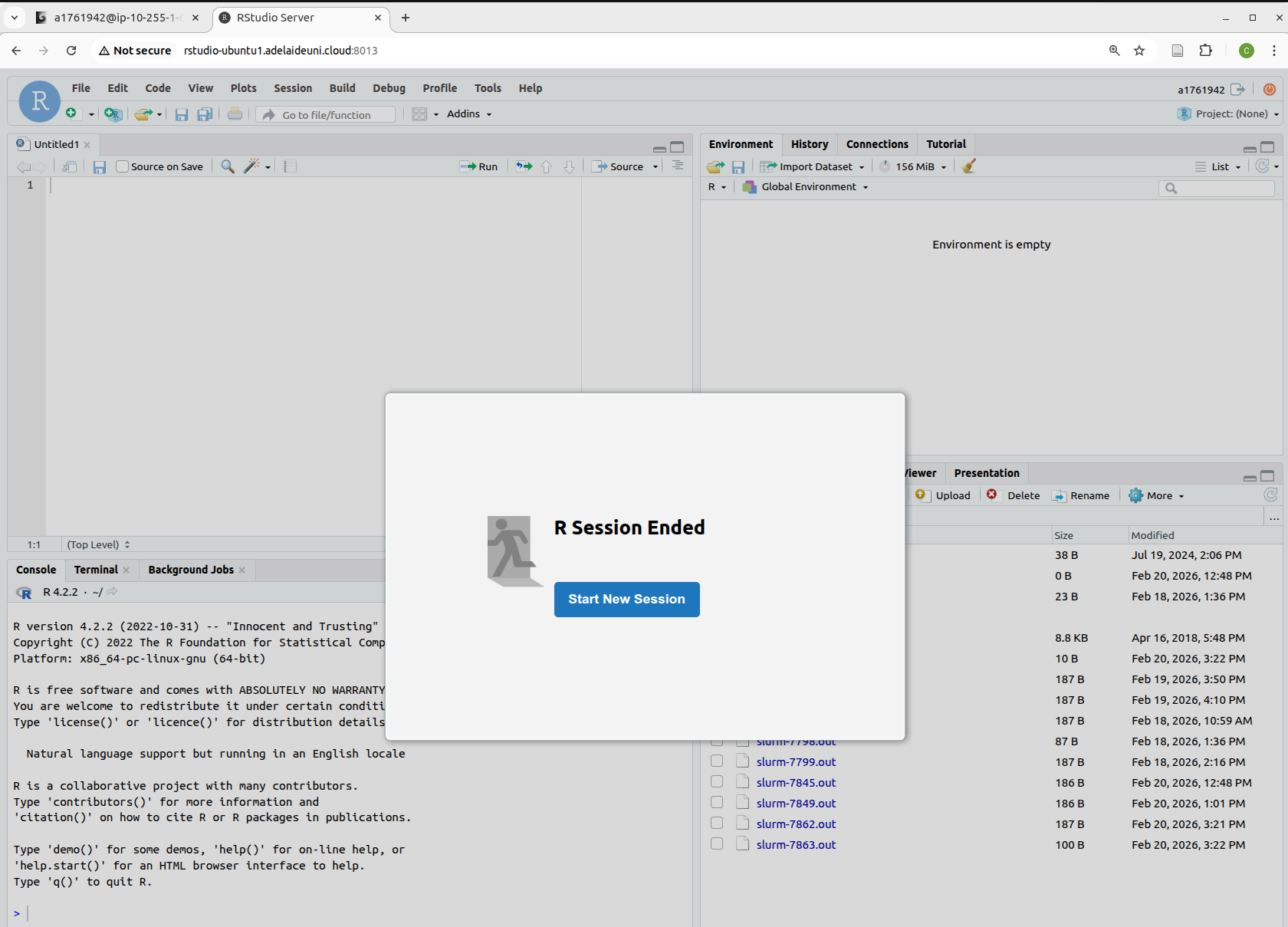Open the Global Environment dropdown
Image resolution: width=1288 pixels, height=927 pixels.
(806, 187)
